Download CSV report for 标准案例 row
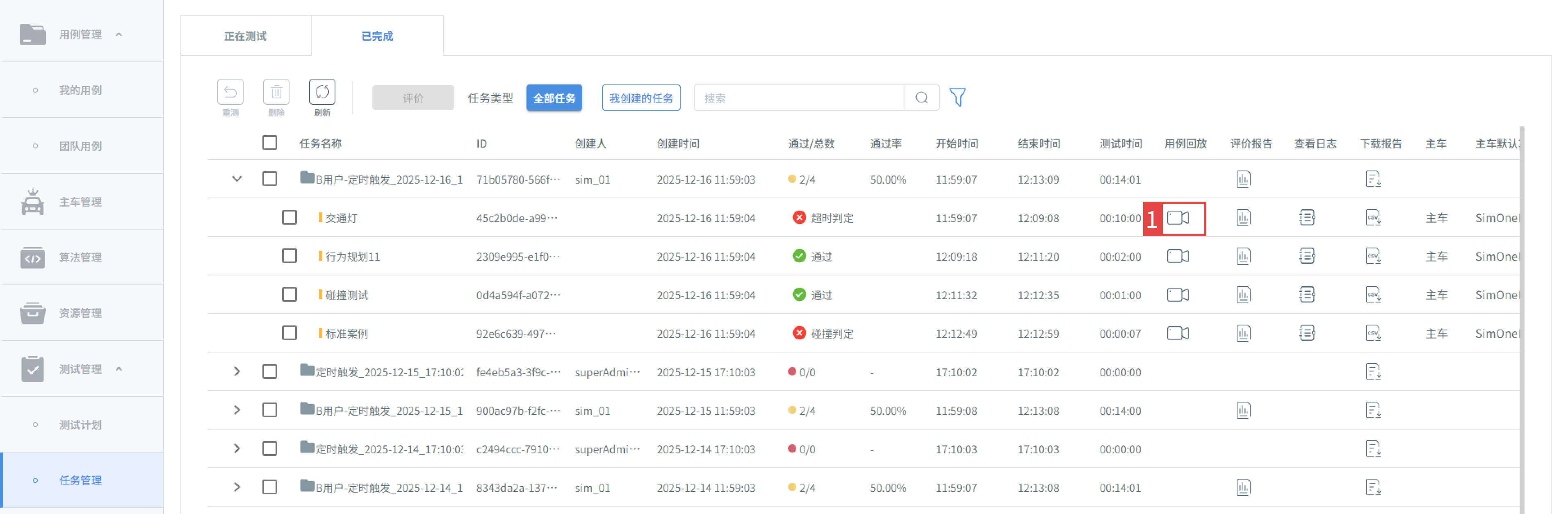The image size is (1568, 514). [1373, 333]
